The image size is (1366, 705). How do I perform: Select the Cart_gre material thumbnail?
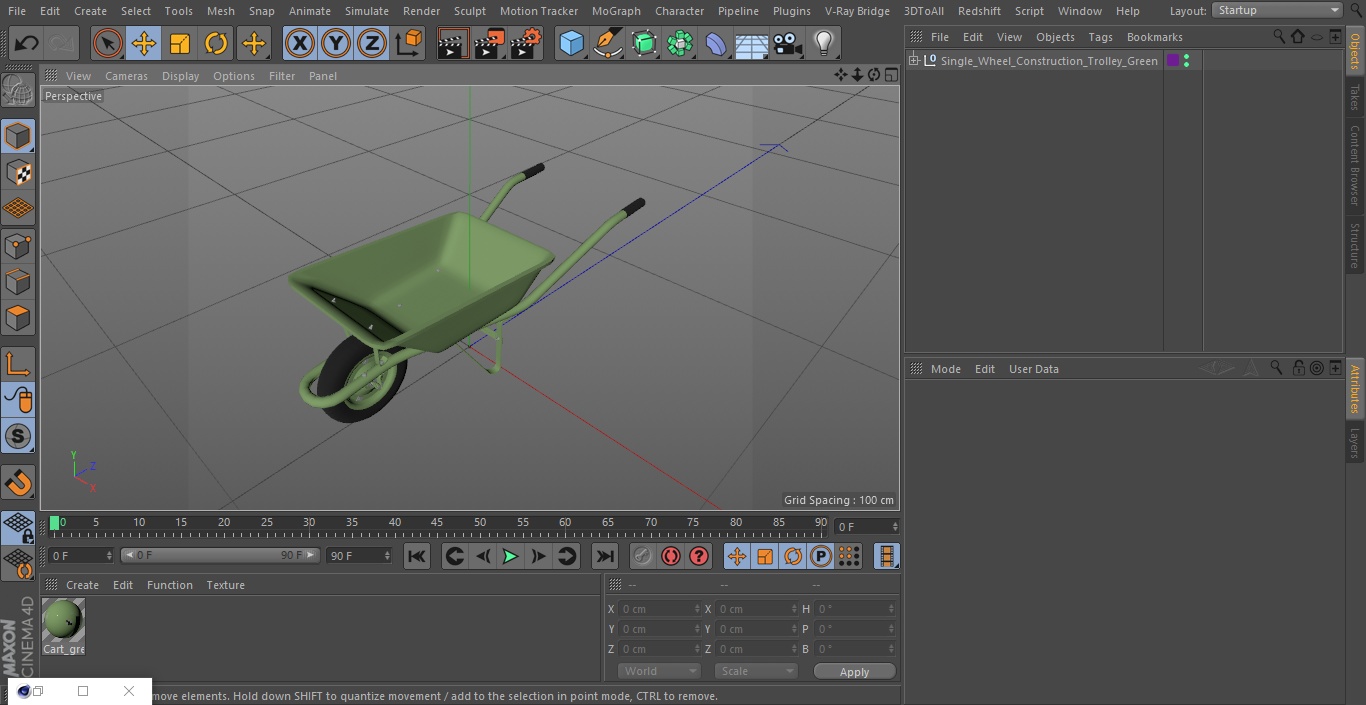64,620
